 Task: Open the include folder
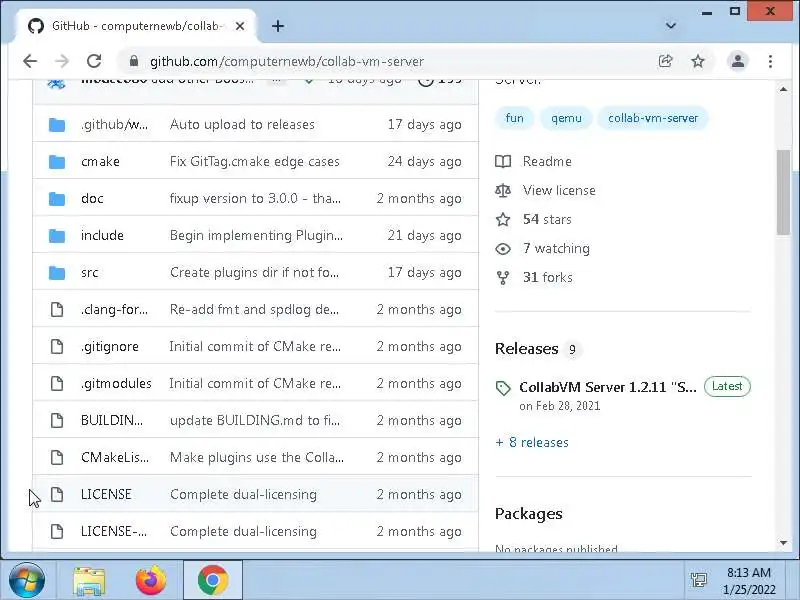[102, 236]
